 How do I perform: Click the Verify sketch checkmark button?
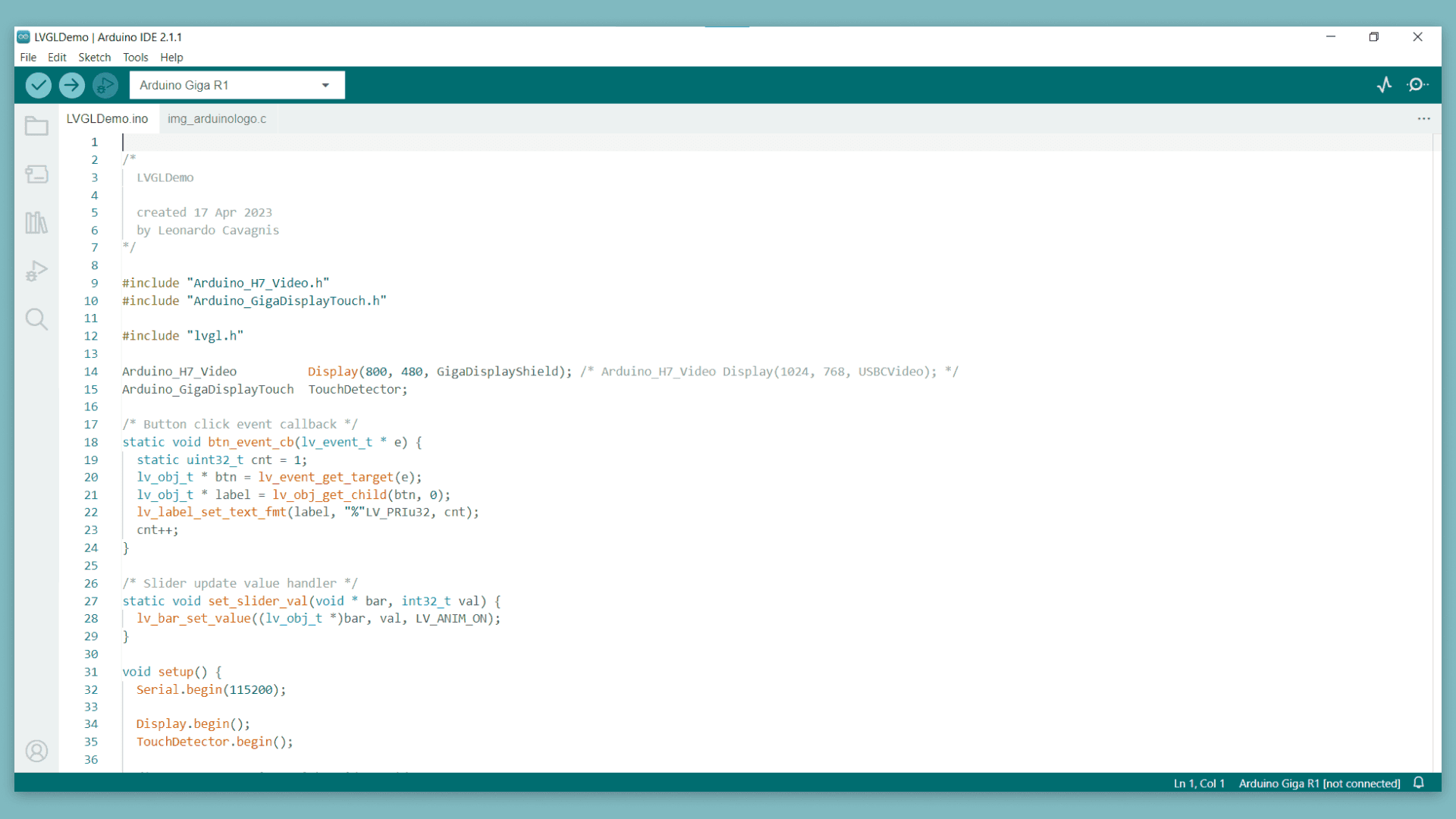tap(39, 85)
